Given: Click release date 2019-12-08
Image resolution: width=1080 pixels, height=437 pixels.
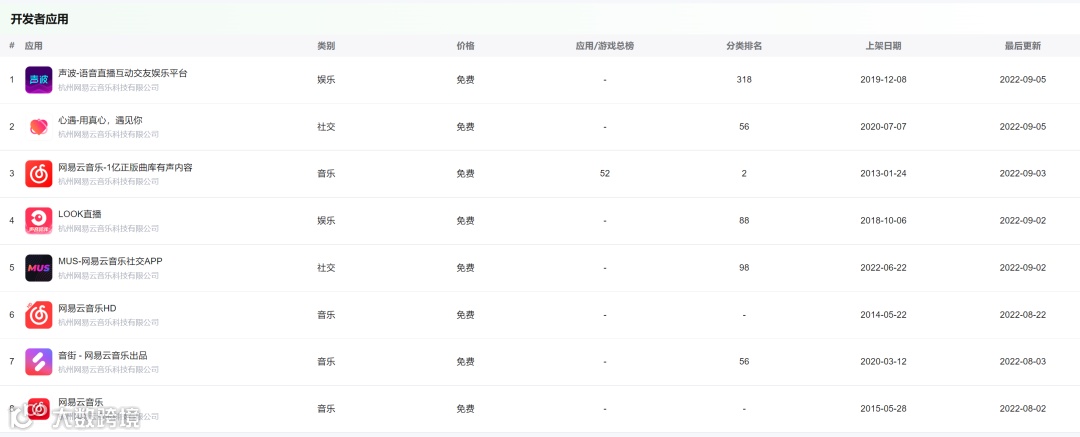Looking at the screenshot, I should pos(884,80).
